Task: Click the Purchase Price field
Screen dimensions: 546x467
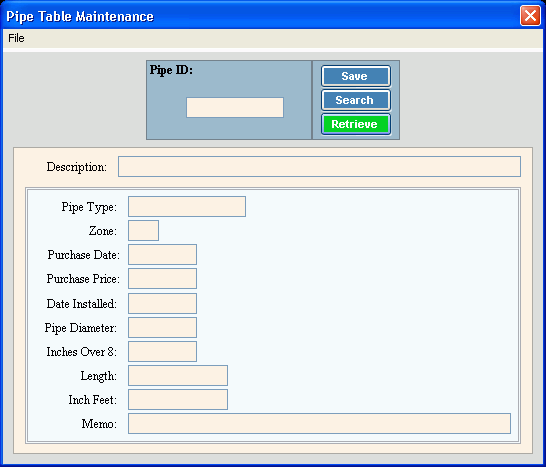Action: [x=162, y=279]
